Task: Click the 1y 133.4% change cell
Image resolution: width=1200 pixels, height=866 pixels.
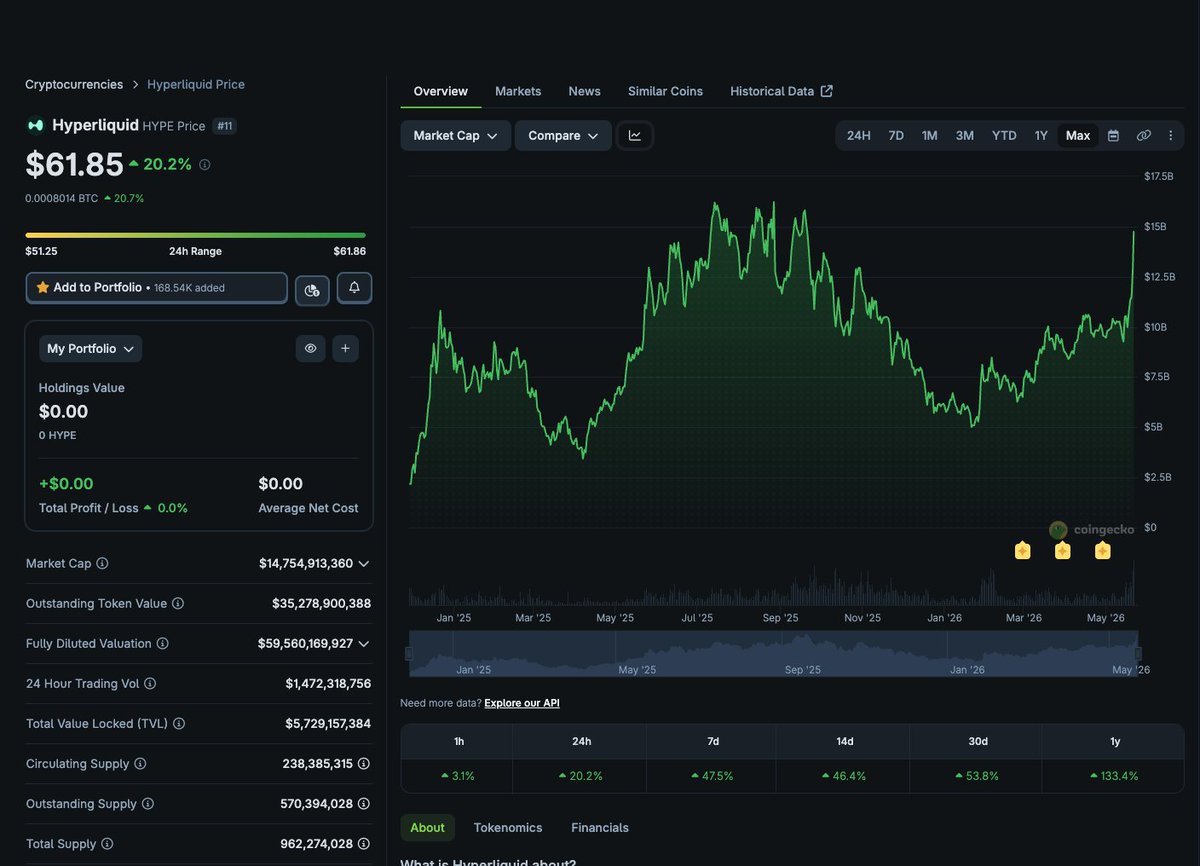Action: (1113, 776)
